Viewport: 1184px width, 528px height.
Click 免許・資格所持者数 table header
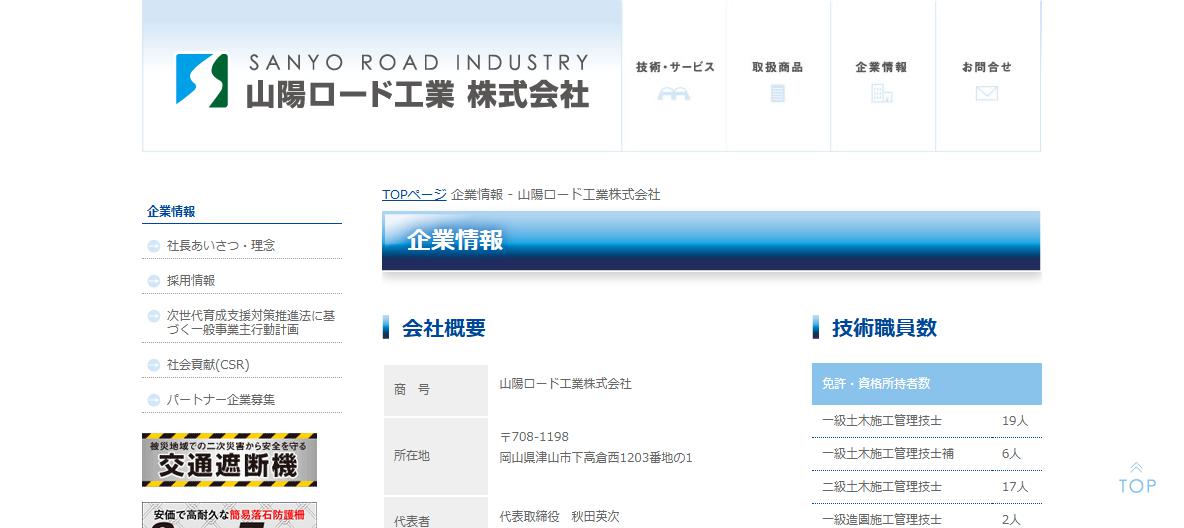[x=927, y=384]
